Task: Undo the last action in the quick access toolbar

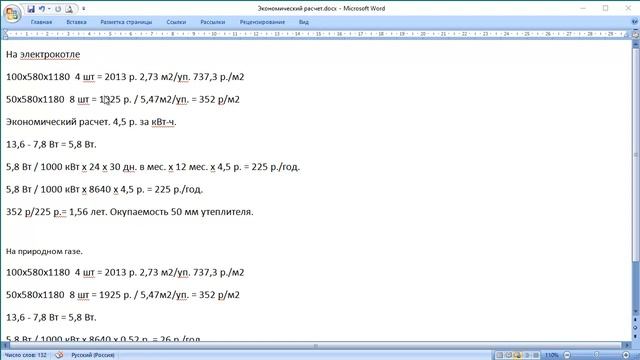Action: pos(42,9)
